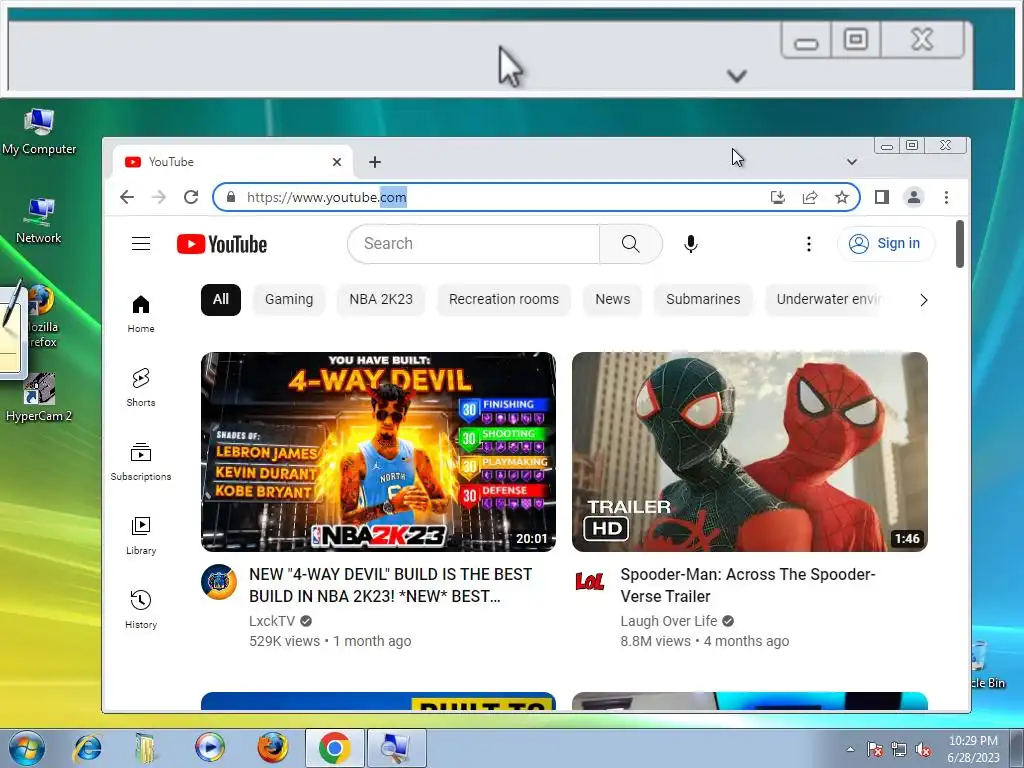Click Chrome taskbar button
The image size is (1024, 768).
334,748
